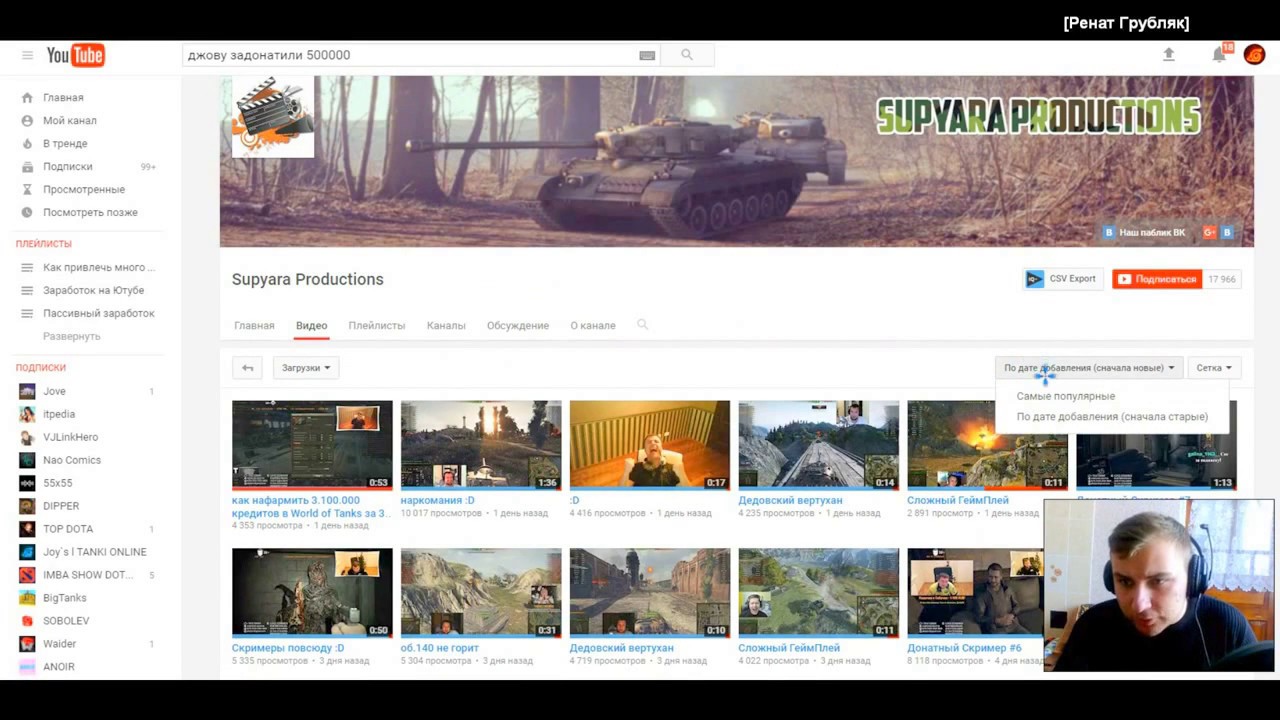Click the back arrow button near Загрузки
Image resolution: width=1280 pixels, height=720 pixels.
(x=247, y=368)
